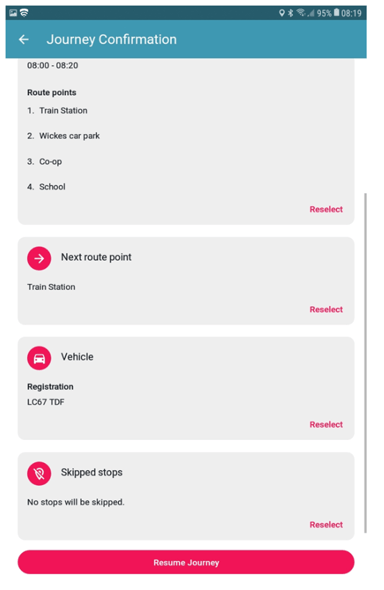The image size is (384, 590).
Task: Tap the Resume Journey button
Action: coord(186,562)
